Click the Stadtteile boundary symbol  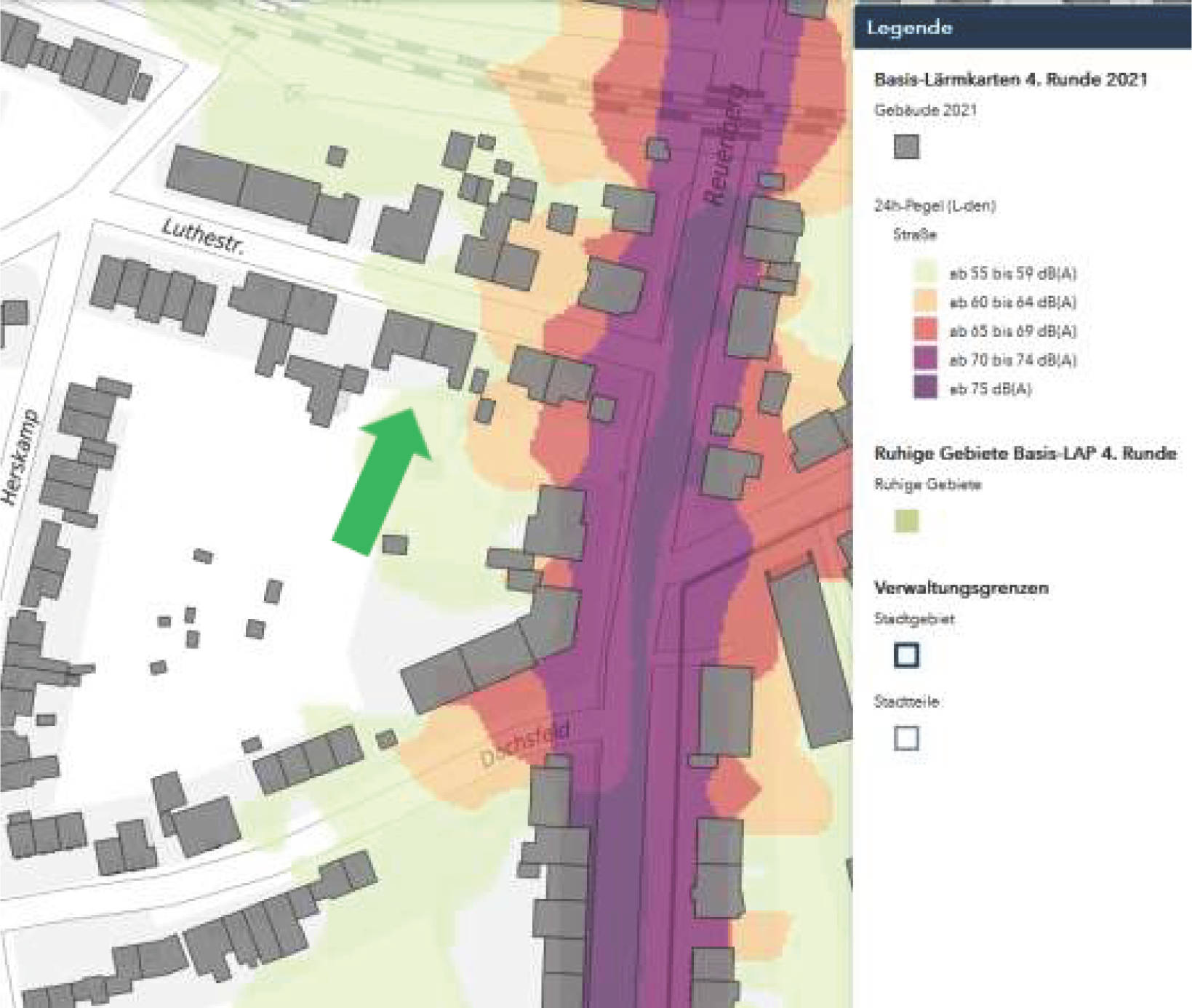tap(906, 738)
